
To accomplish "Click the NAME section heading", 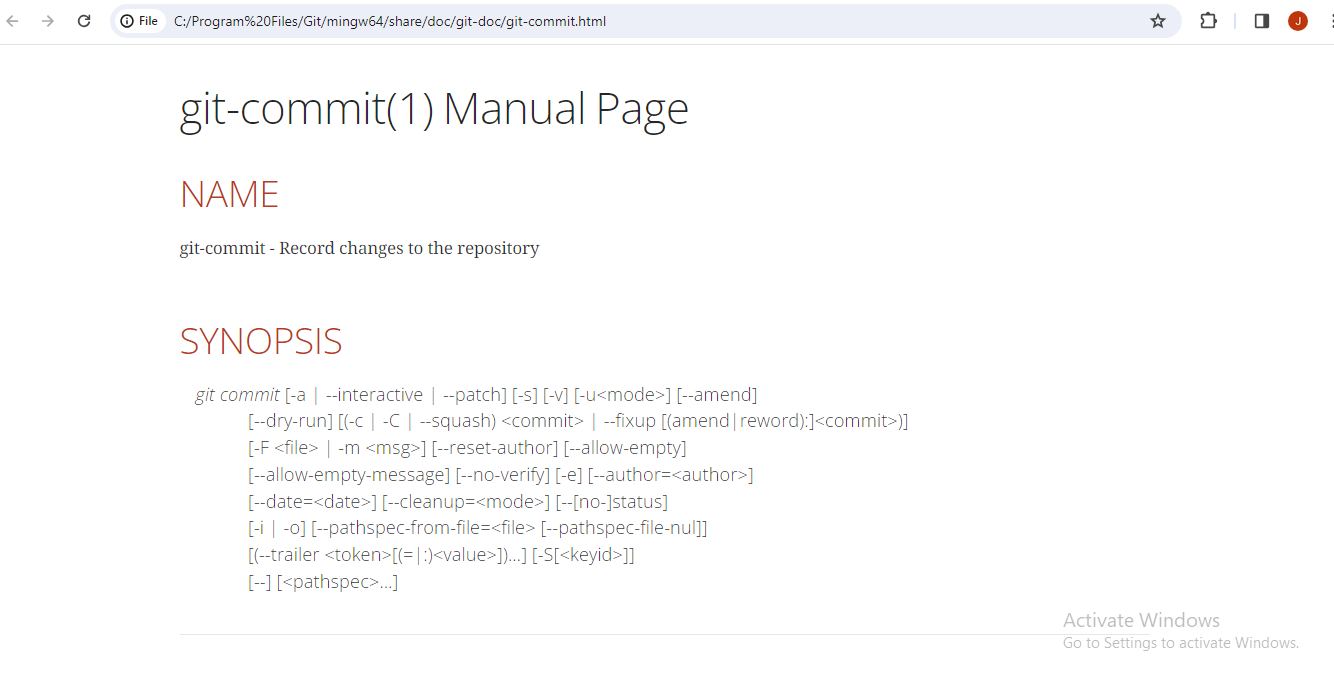I will 229,194.
